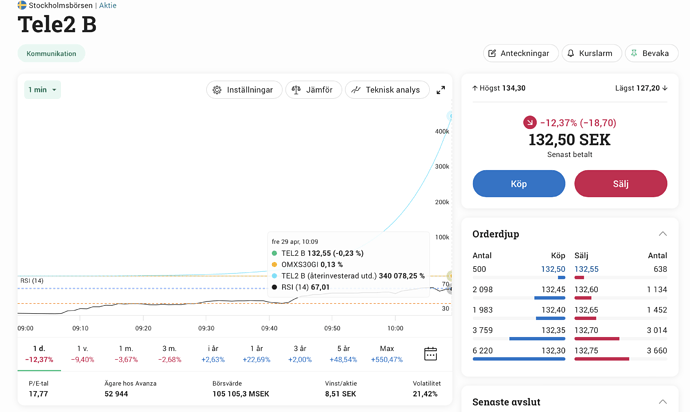Click sell price 132,70 row

point(587,330)
